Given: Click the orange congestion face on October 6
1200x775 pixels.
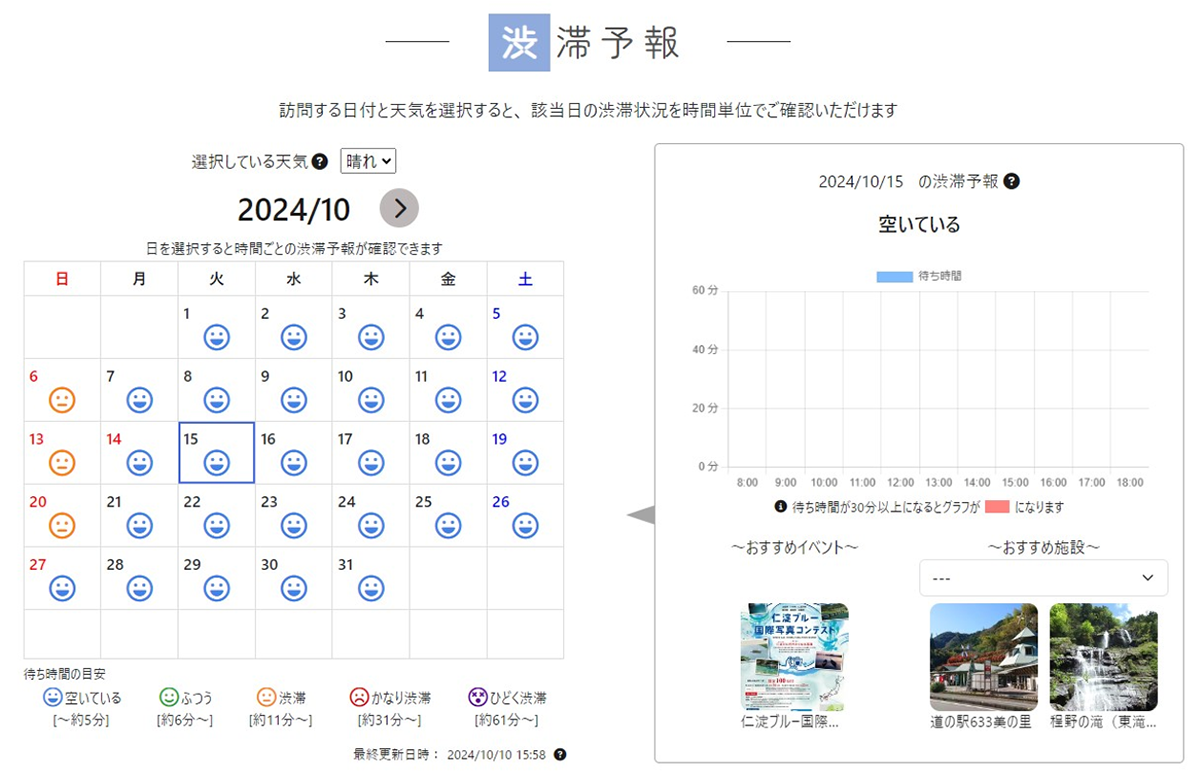Looking at the screenshot, I should point(62,400).
